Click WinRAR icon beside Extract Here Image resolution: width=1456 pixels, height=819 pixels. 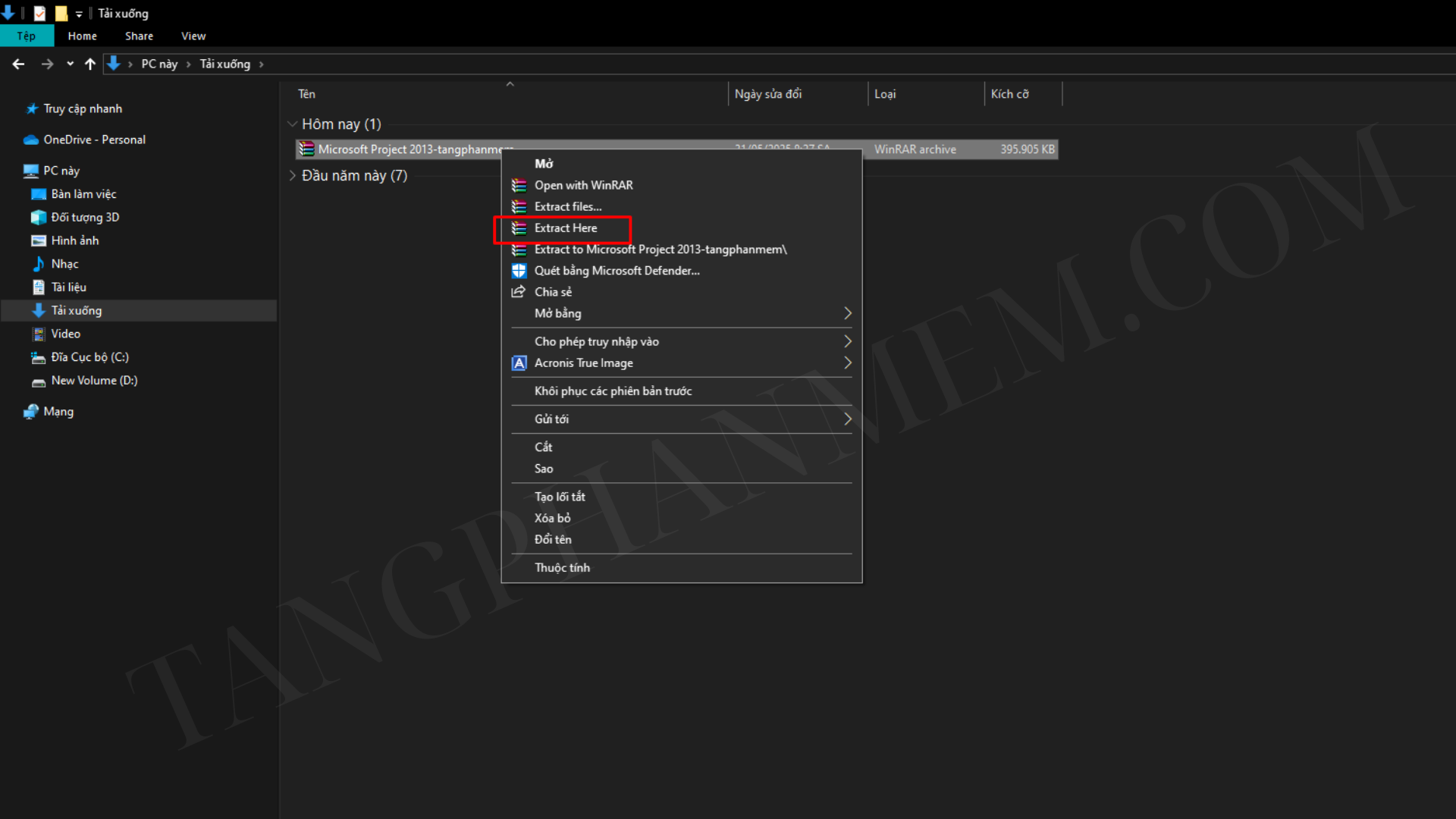pos(519,228)
